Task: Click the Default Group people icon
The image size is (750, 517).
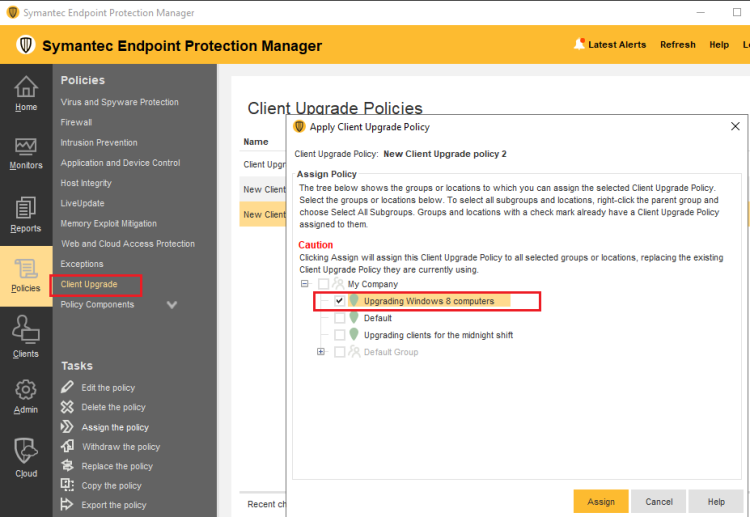Action: [354, 352]
